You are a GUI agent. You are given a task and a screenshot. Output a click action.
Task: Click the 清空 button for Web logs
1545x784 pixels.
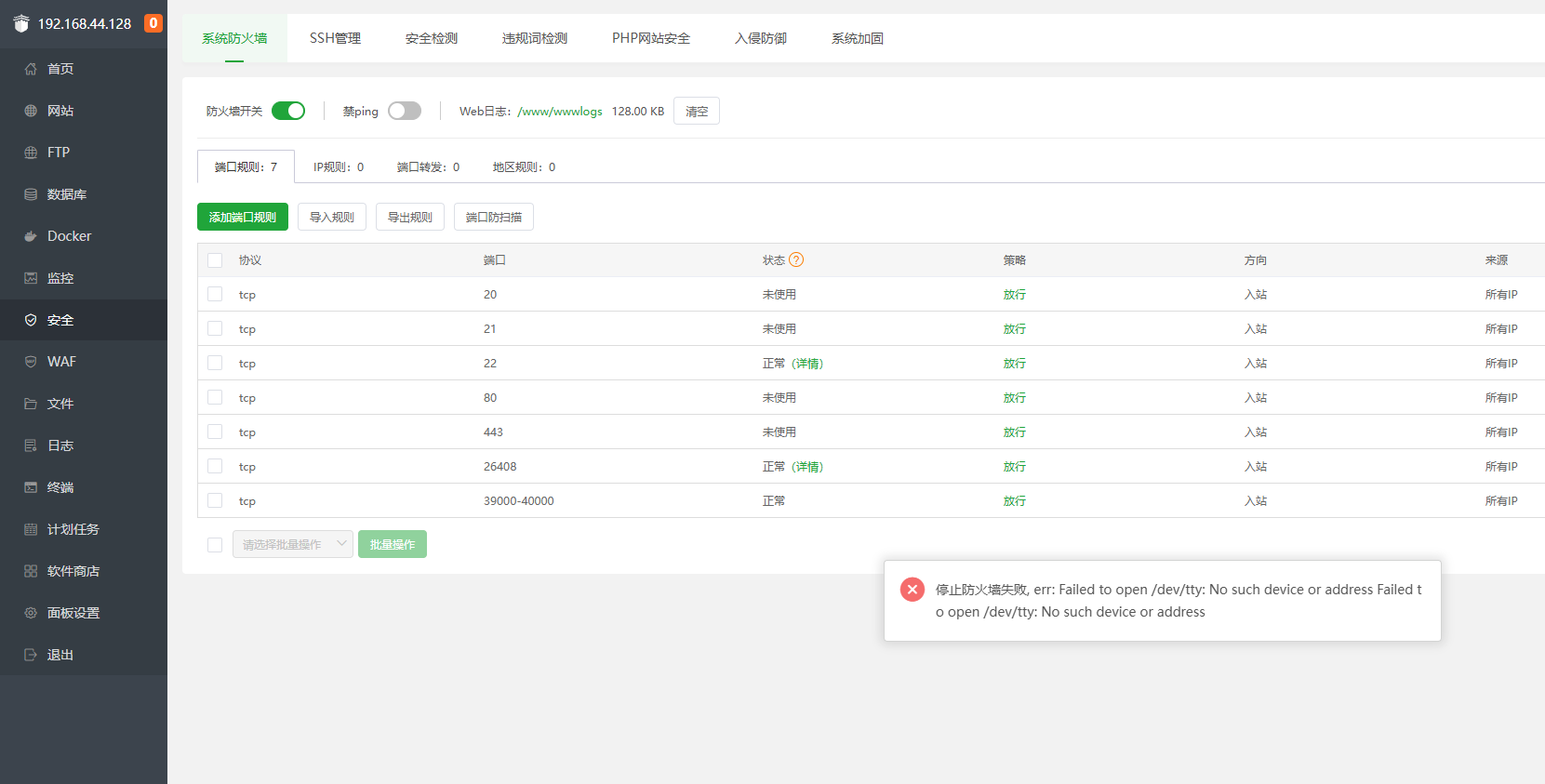click(697, 111)
